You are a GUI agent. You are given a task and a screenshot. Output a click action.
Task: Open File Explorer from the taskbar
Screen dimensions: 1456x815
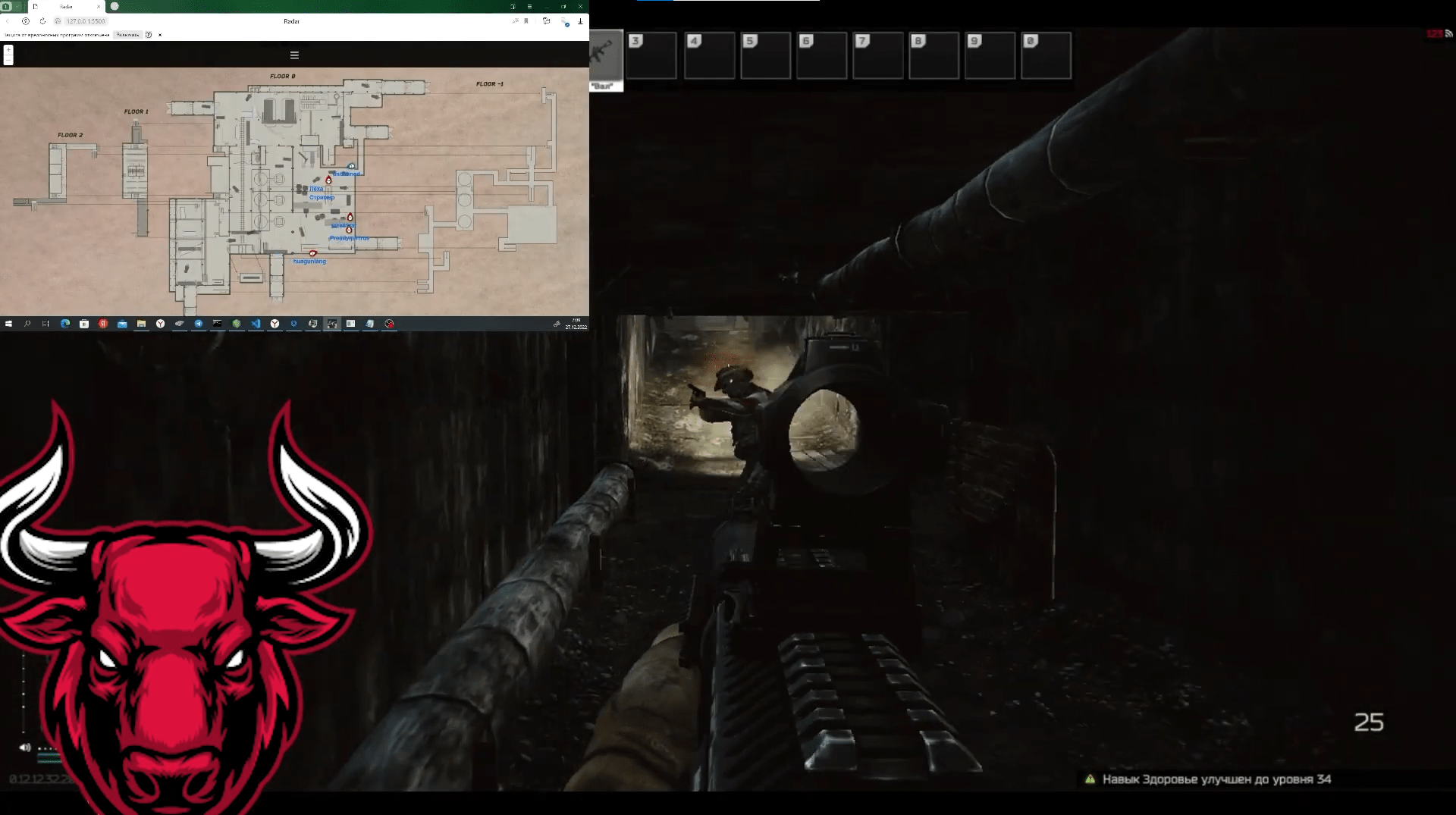141,324
